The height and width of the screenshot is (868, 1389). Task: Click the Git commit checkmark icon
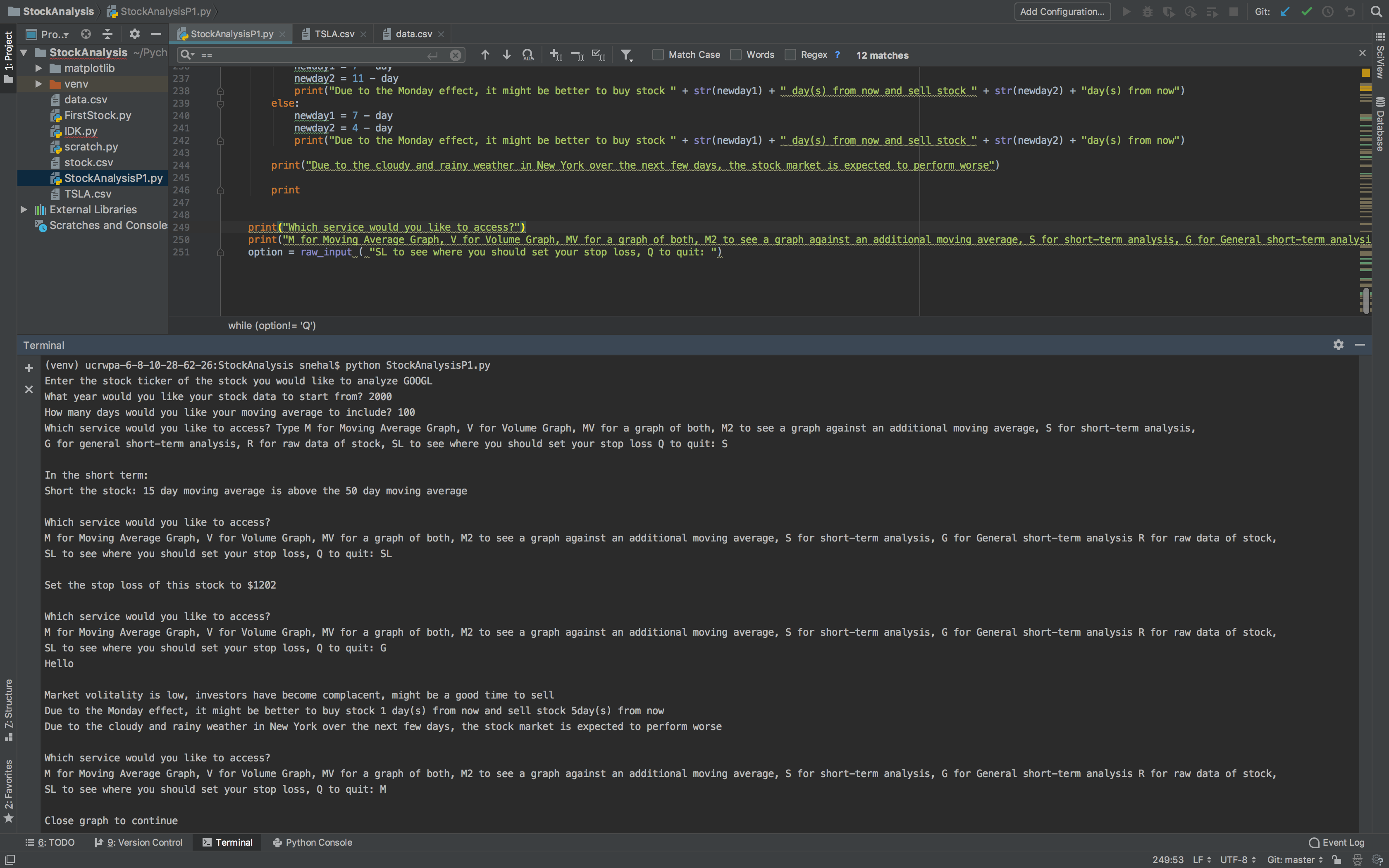[1306, 12]
